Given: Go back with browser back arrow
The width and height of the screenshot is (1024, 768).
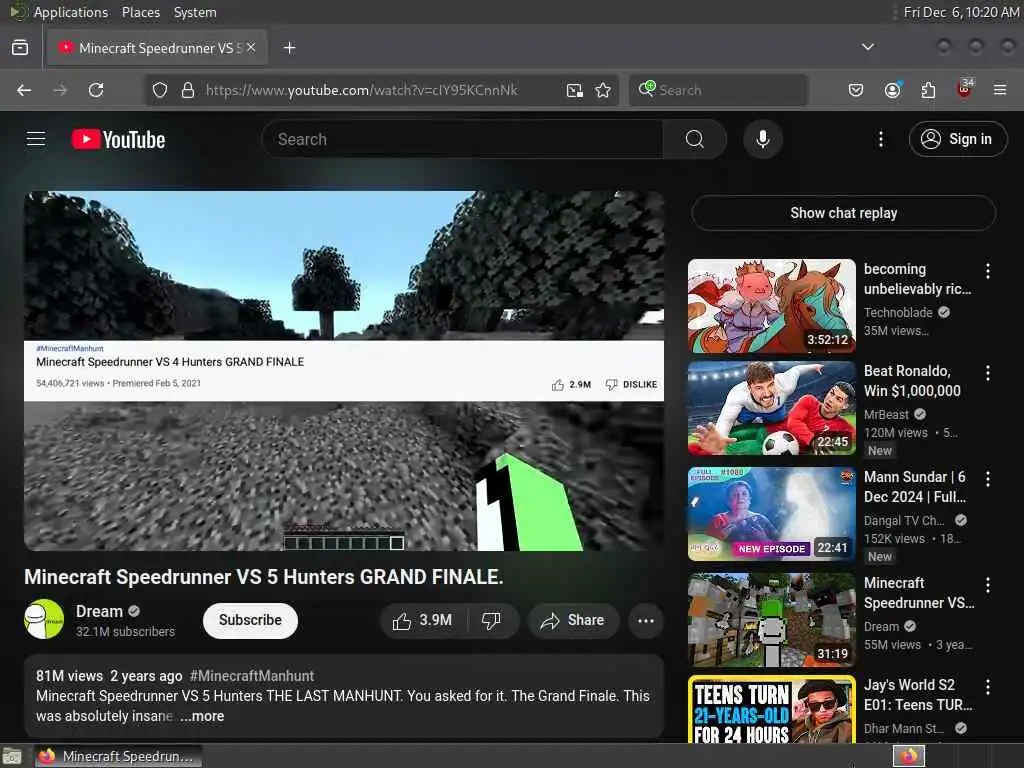Looking at the screenshot, I should point(24,90).
